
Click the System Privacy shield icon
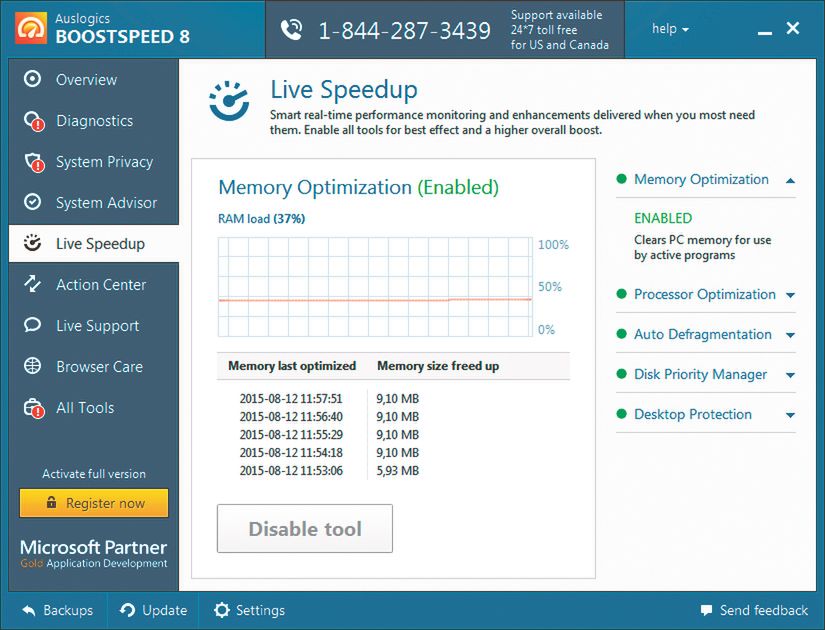[x=34, y=162]
